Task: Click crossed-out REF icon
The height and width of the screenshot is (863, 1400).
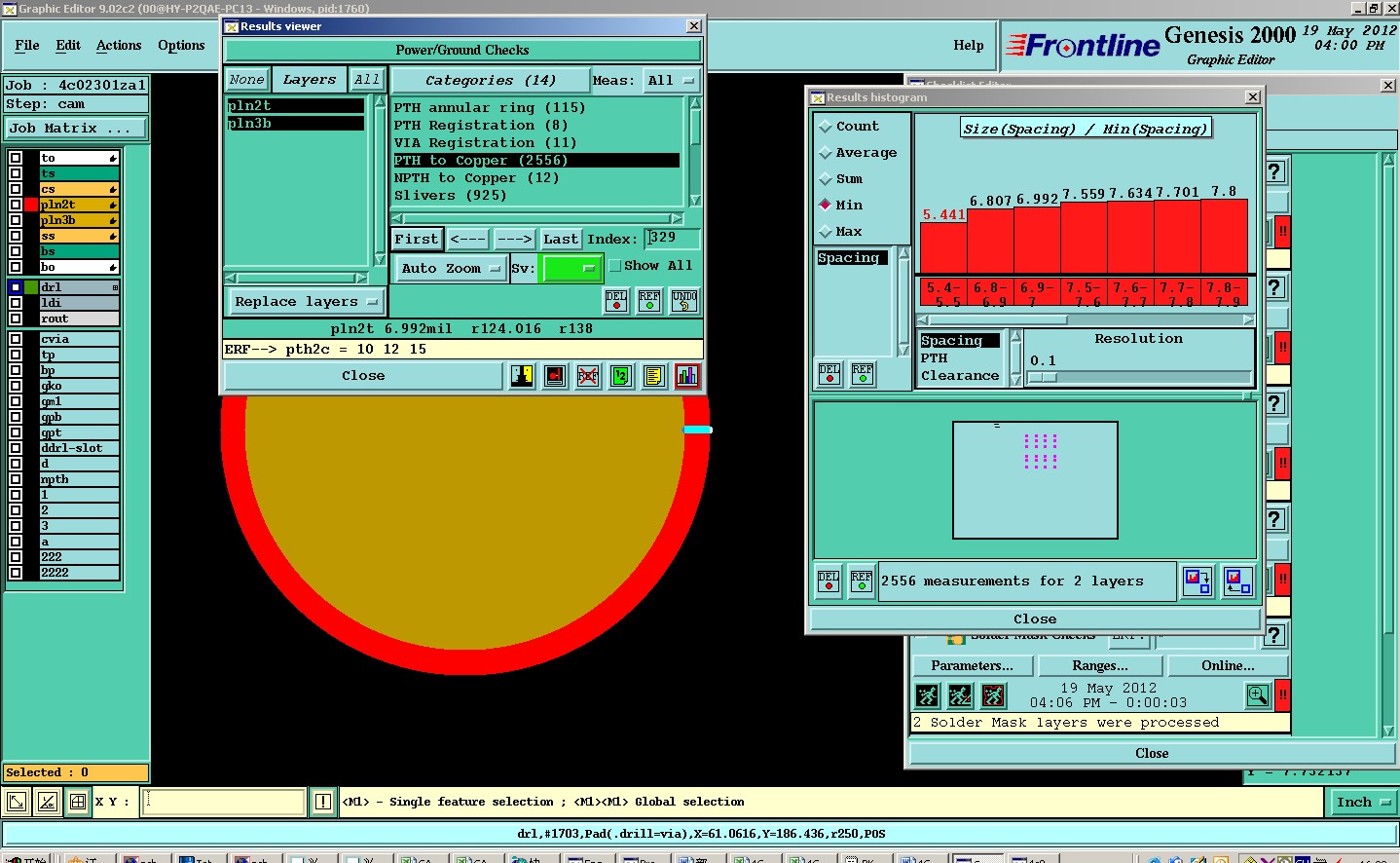Action: click(x=588, y=376)
